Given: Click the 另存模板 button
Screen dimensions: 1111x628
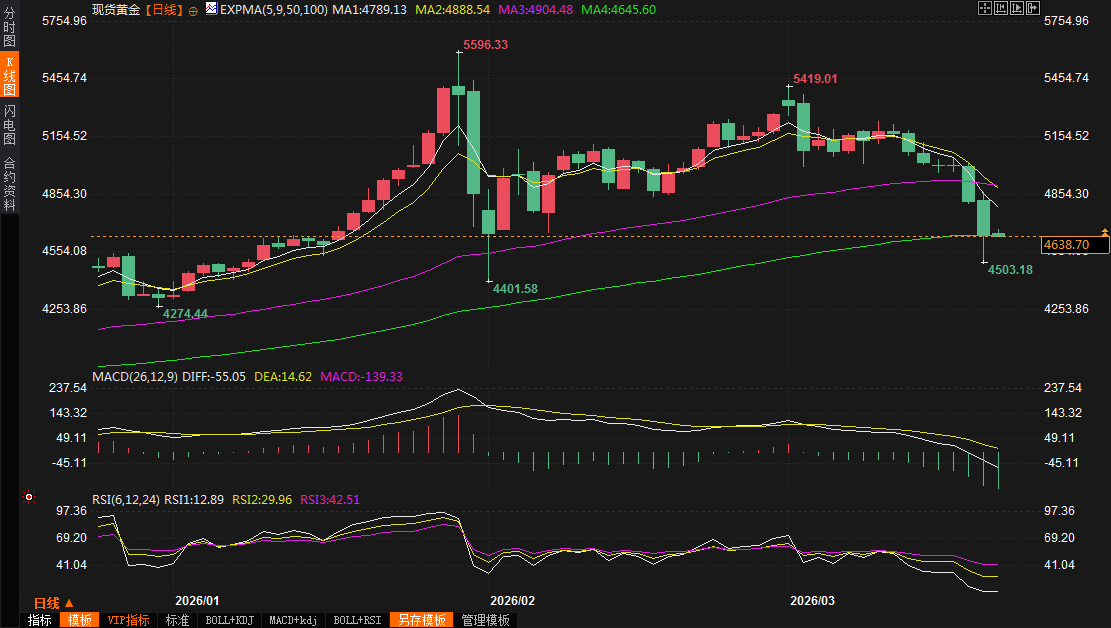Looking at the screenshot, I should [422, 620].
